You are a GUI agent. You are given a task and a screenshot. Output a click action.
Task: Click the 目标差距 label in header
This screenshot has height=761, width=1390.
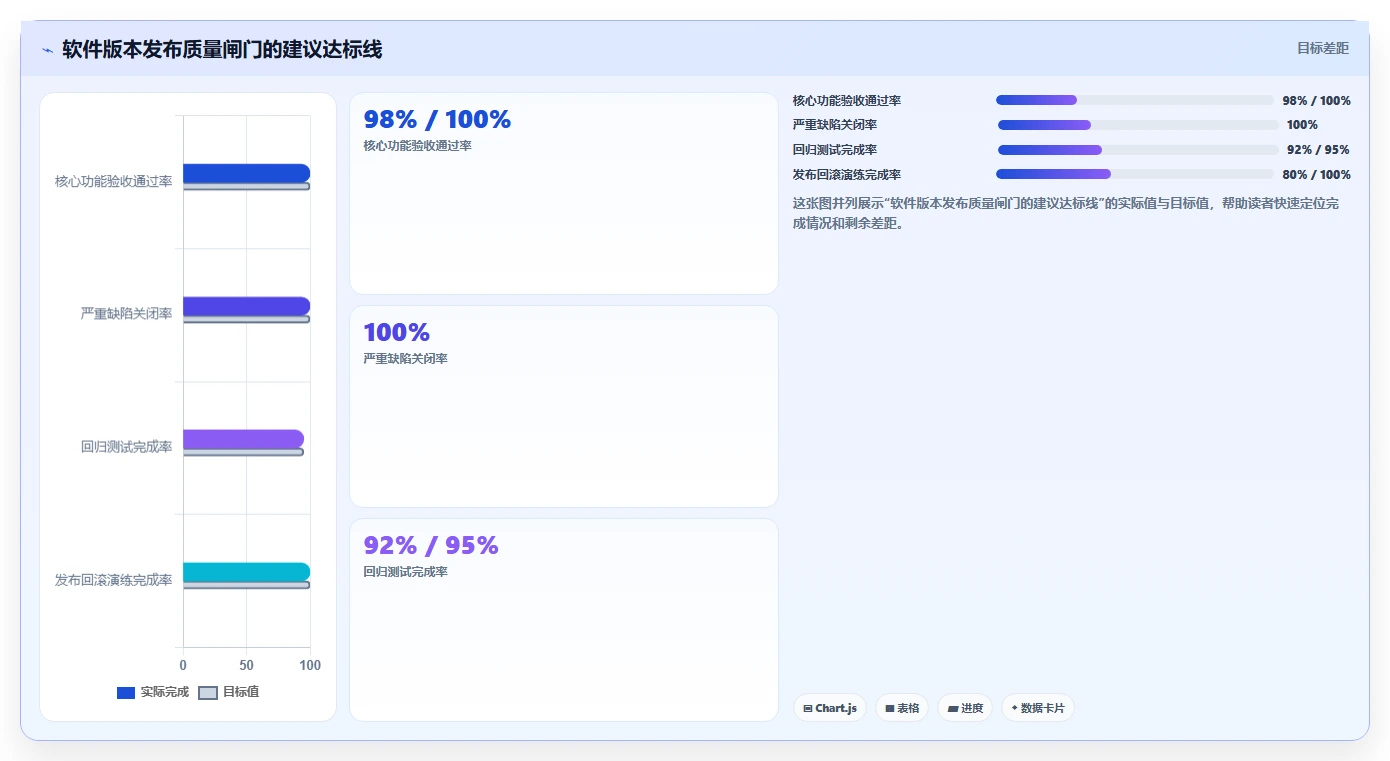pos(1323,48)
